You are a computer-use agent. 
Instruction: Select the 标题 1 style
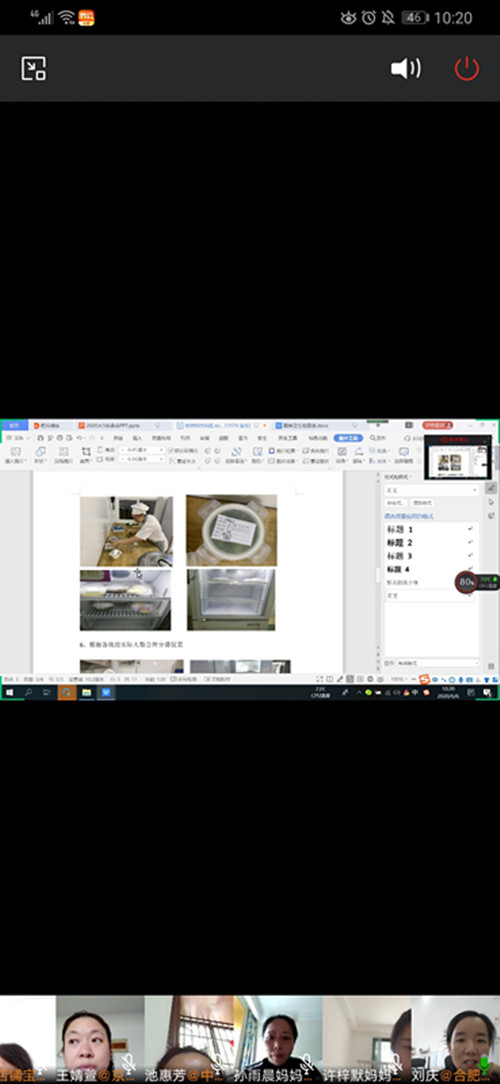click(x=429, y=530)
